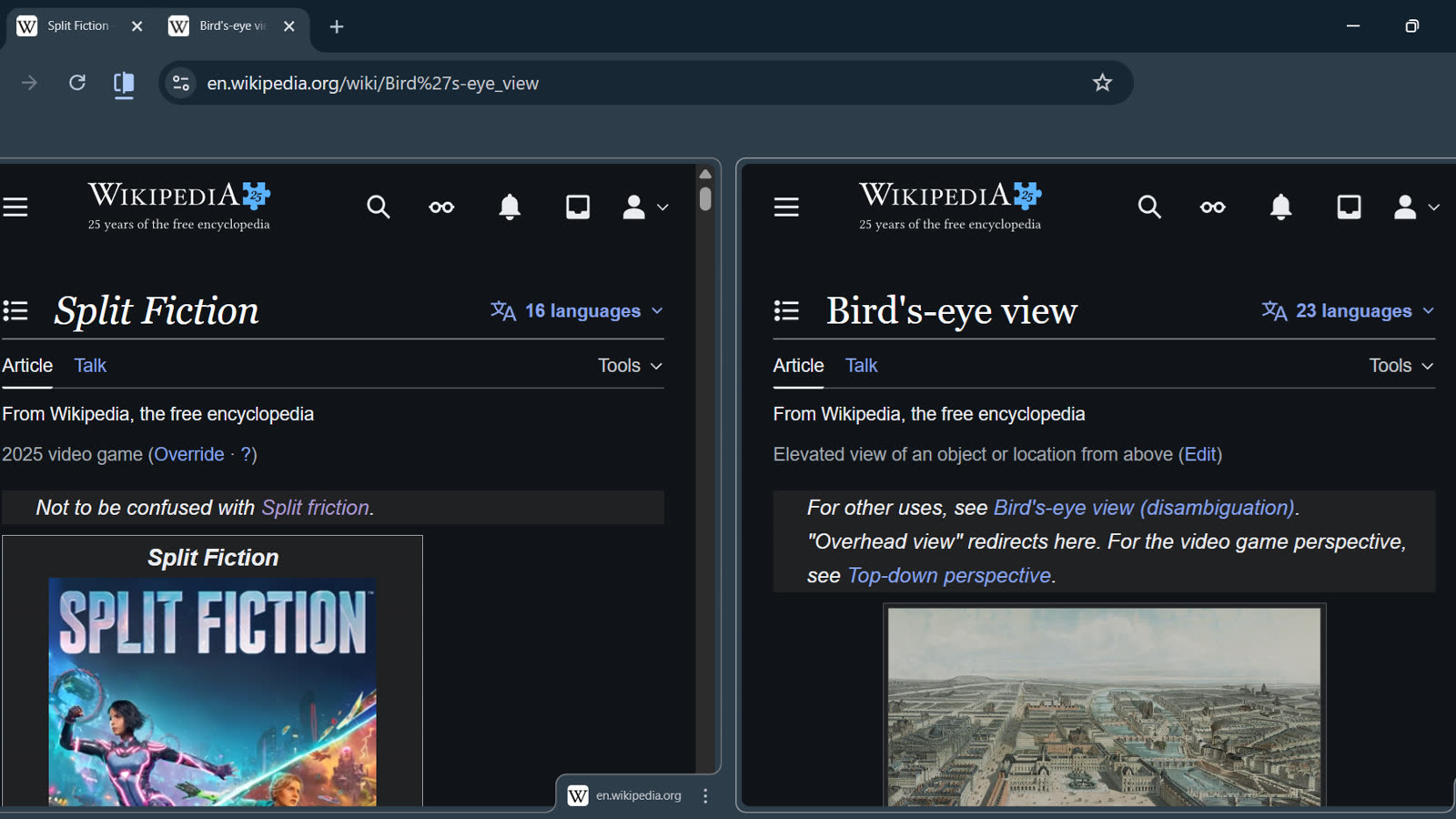Open the Talk tab for Split Fiction

[x=90, y=366]
